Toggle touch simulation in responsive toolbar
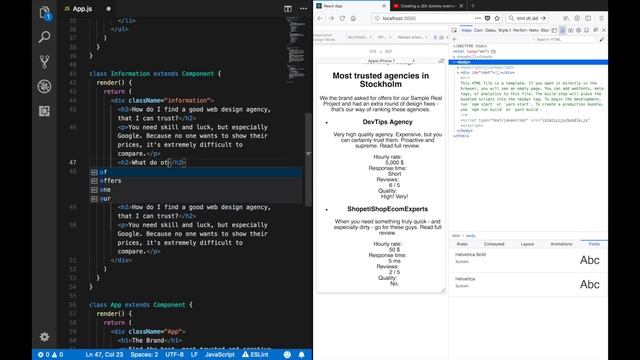This screenshot has width=640, height=360. (435, 37)
